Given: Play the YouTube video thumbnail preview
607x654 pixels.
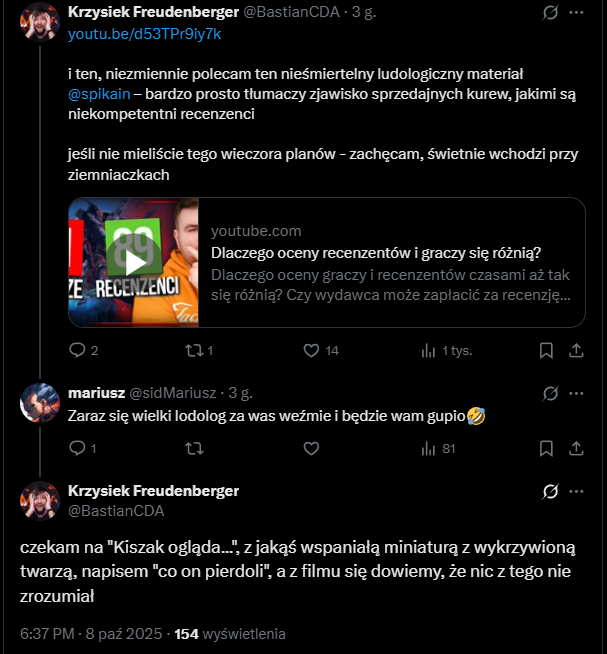Looking at the screenshot, I should pyautogui.click(x=133, y=262).
